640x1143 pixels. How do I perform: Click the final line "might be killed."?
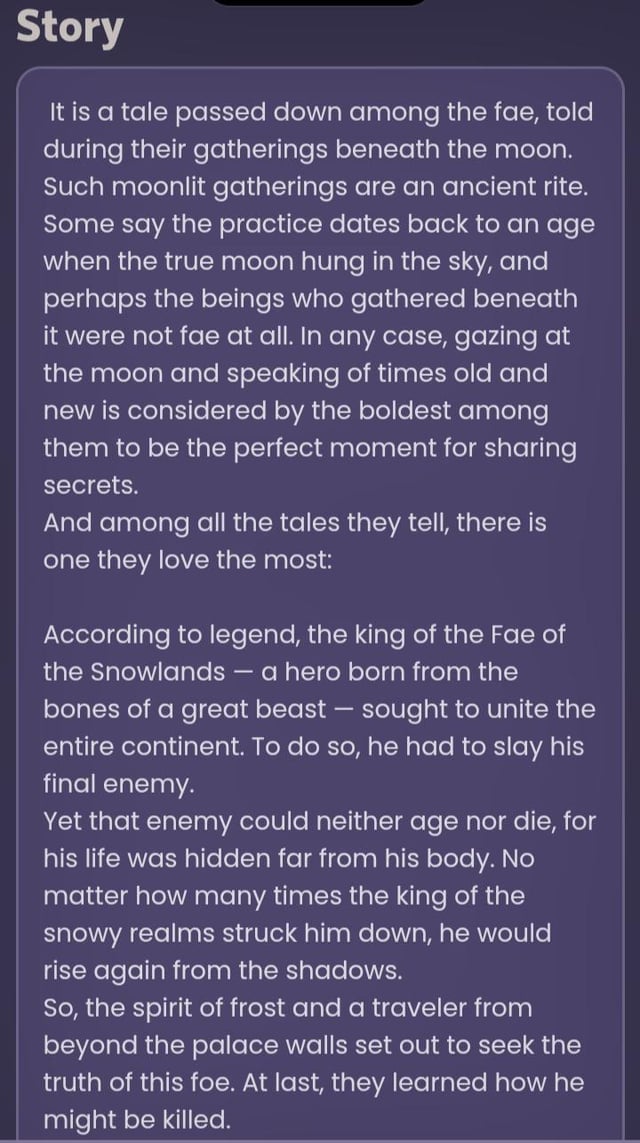point(142,1120)
